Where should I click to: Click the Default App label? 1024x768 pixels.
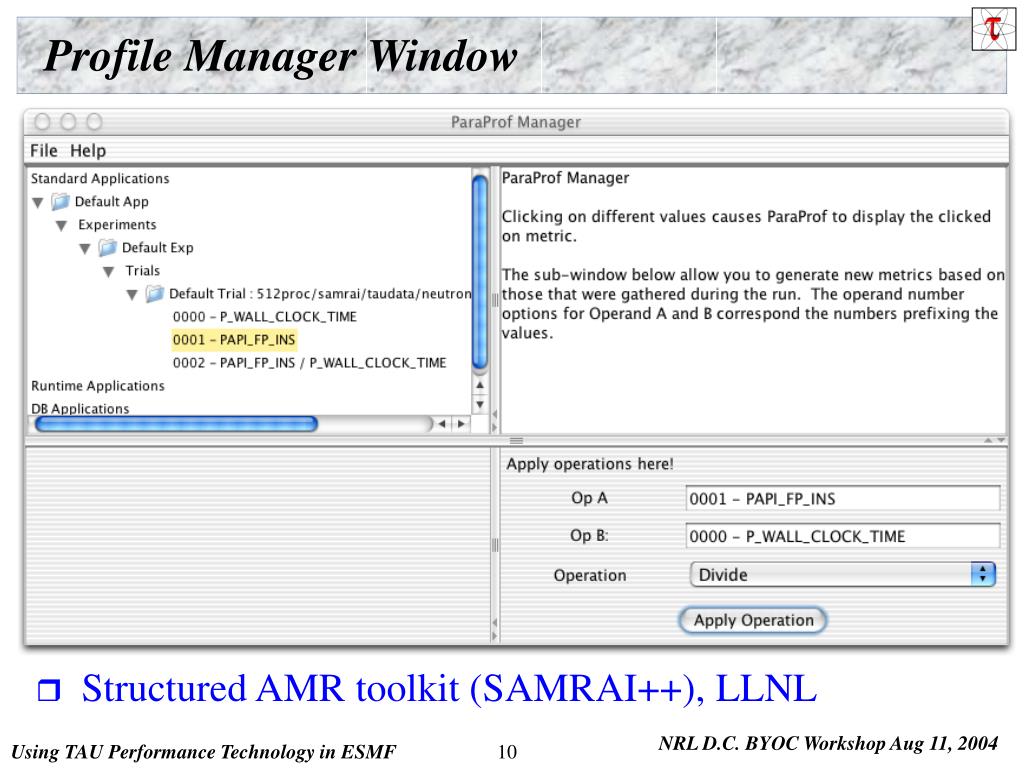(x=112, y=201)
